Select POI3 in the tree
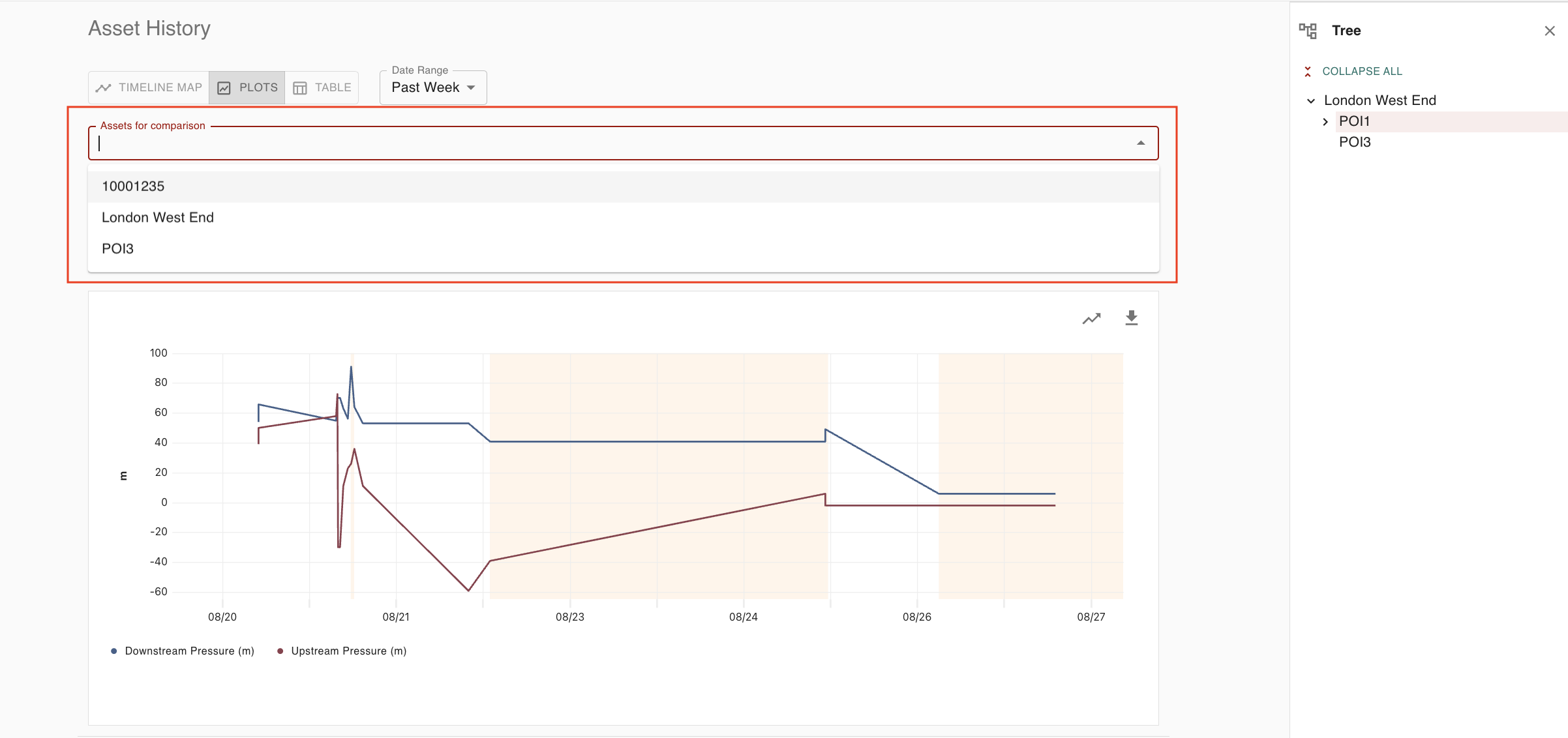Viewport: 1568px width, 738px height. click(x=1355, y=142)
